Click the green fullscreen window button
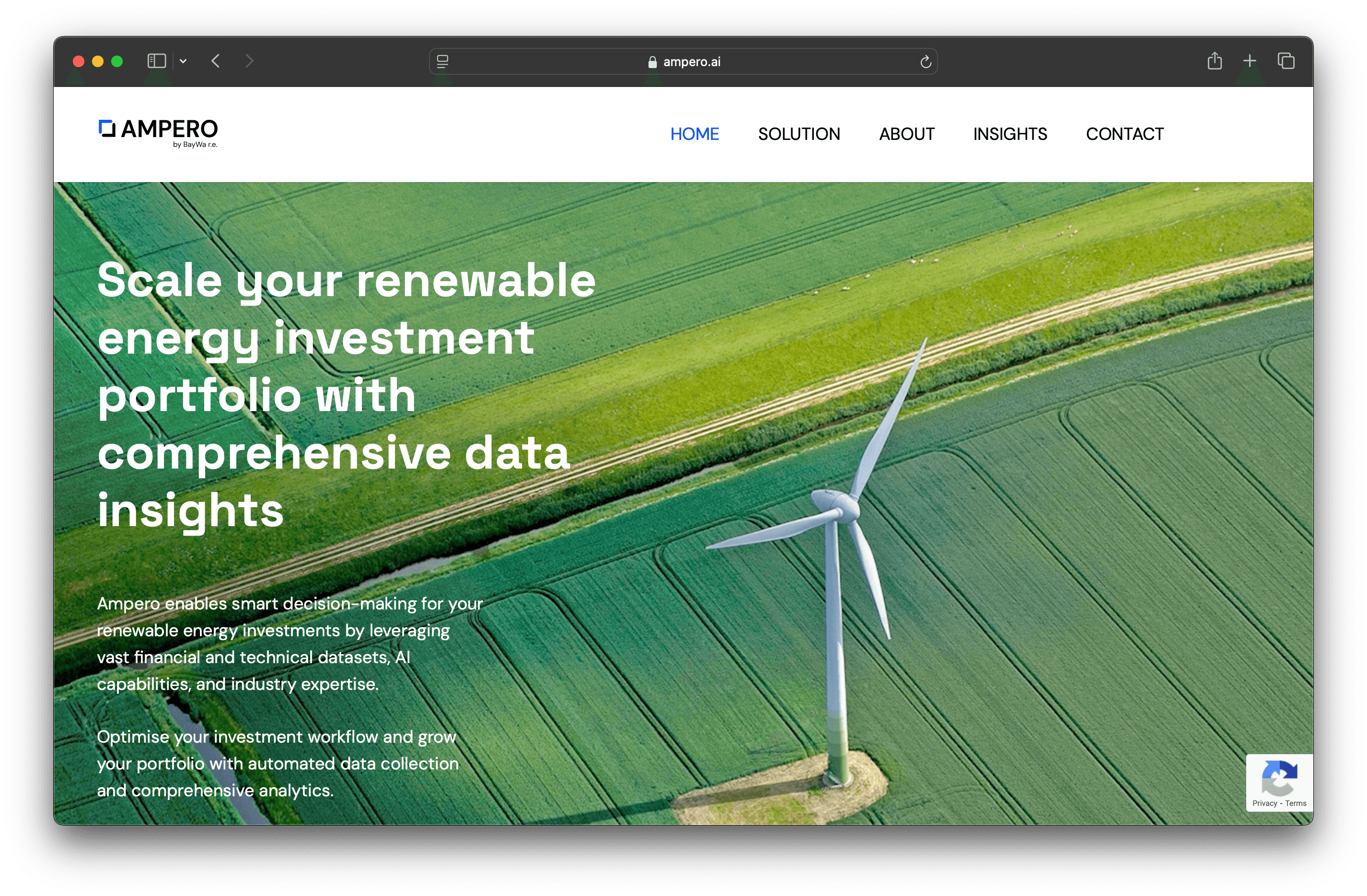This screenshot has height=896, width=1367. pos(116,61)
